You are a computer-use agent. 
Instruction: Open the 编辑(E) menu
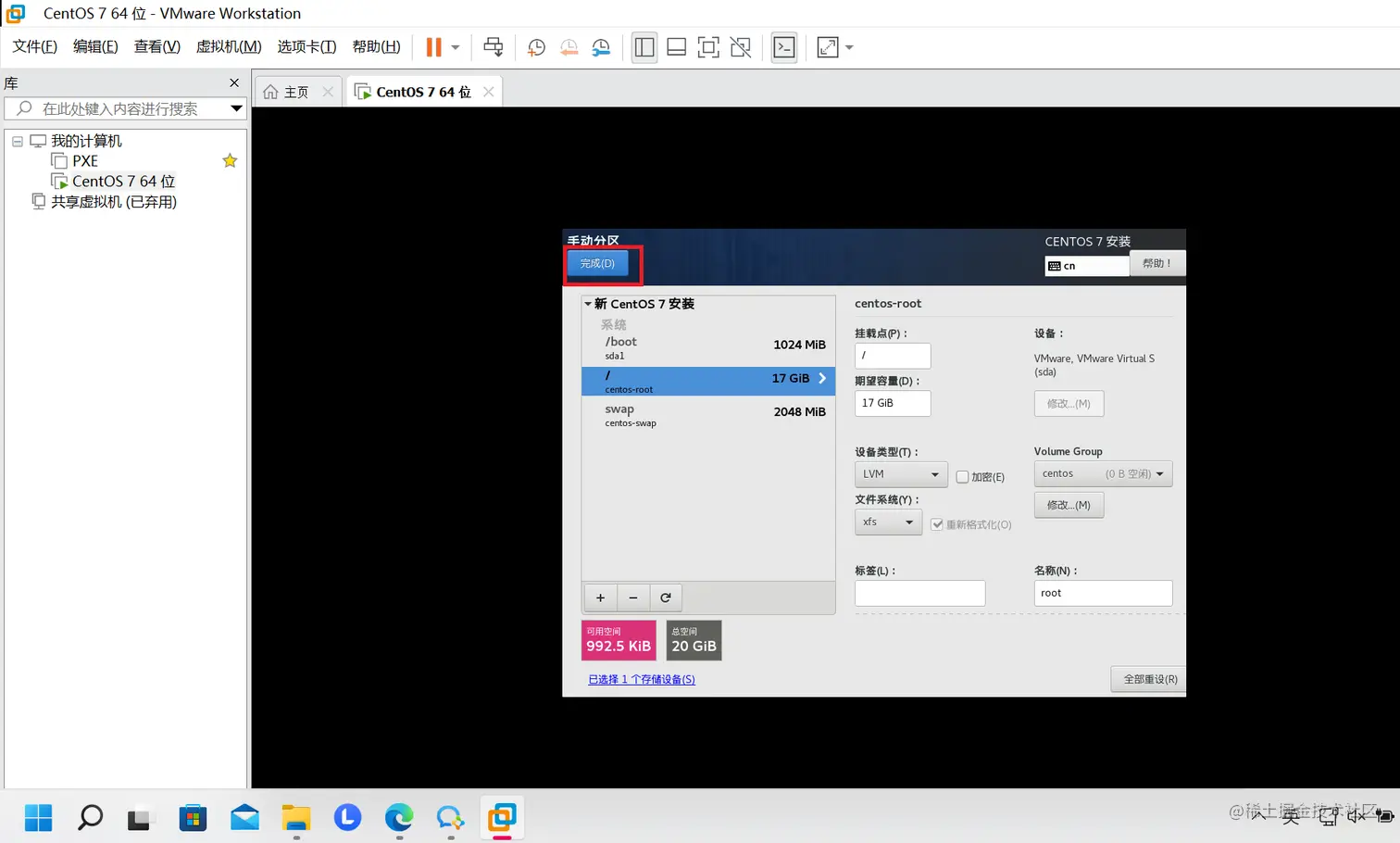click(95, 47)
